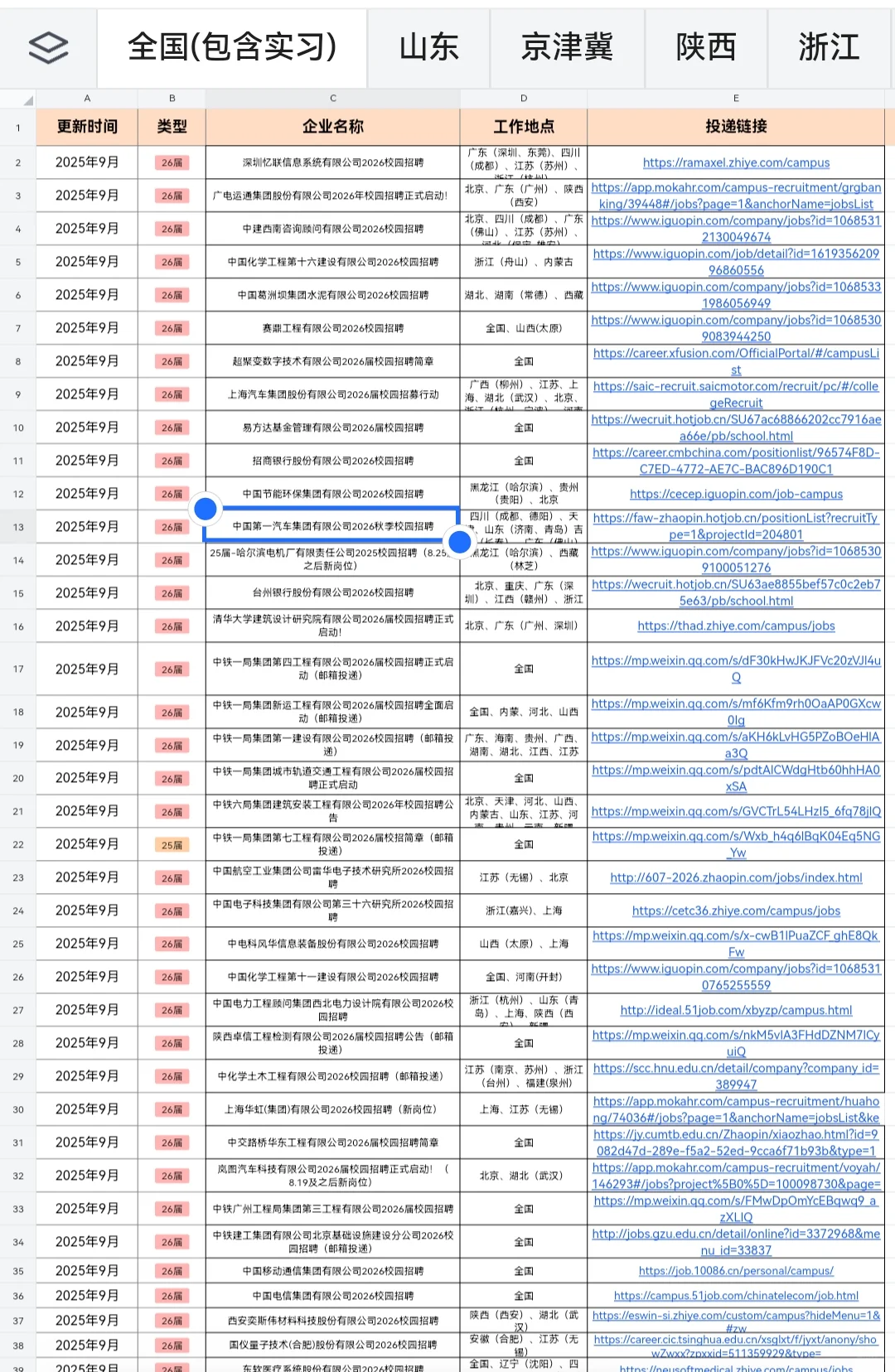Open cecep.iguopin.com job-campus link

click(x=736, y=494)
